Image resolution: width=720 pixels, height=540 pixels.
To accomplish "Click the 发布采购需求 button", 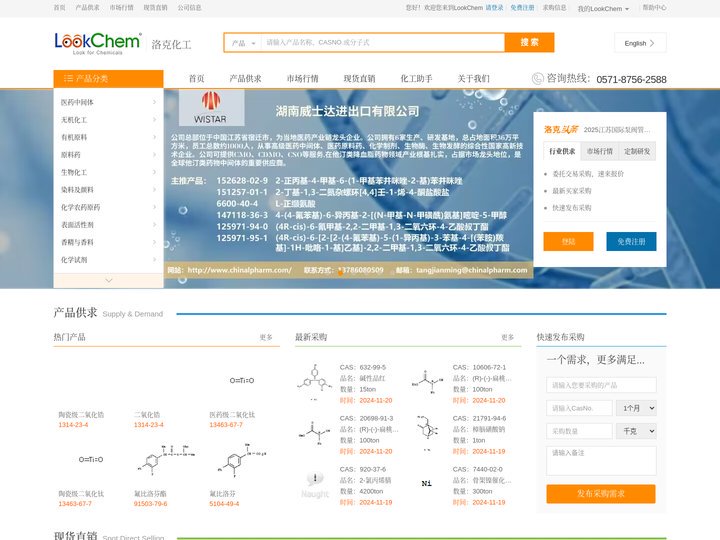I will coord(601,494).
